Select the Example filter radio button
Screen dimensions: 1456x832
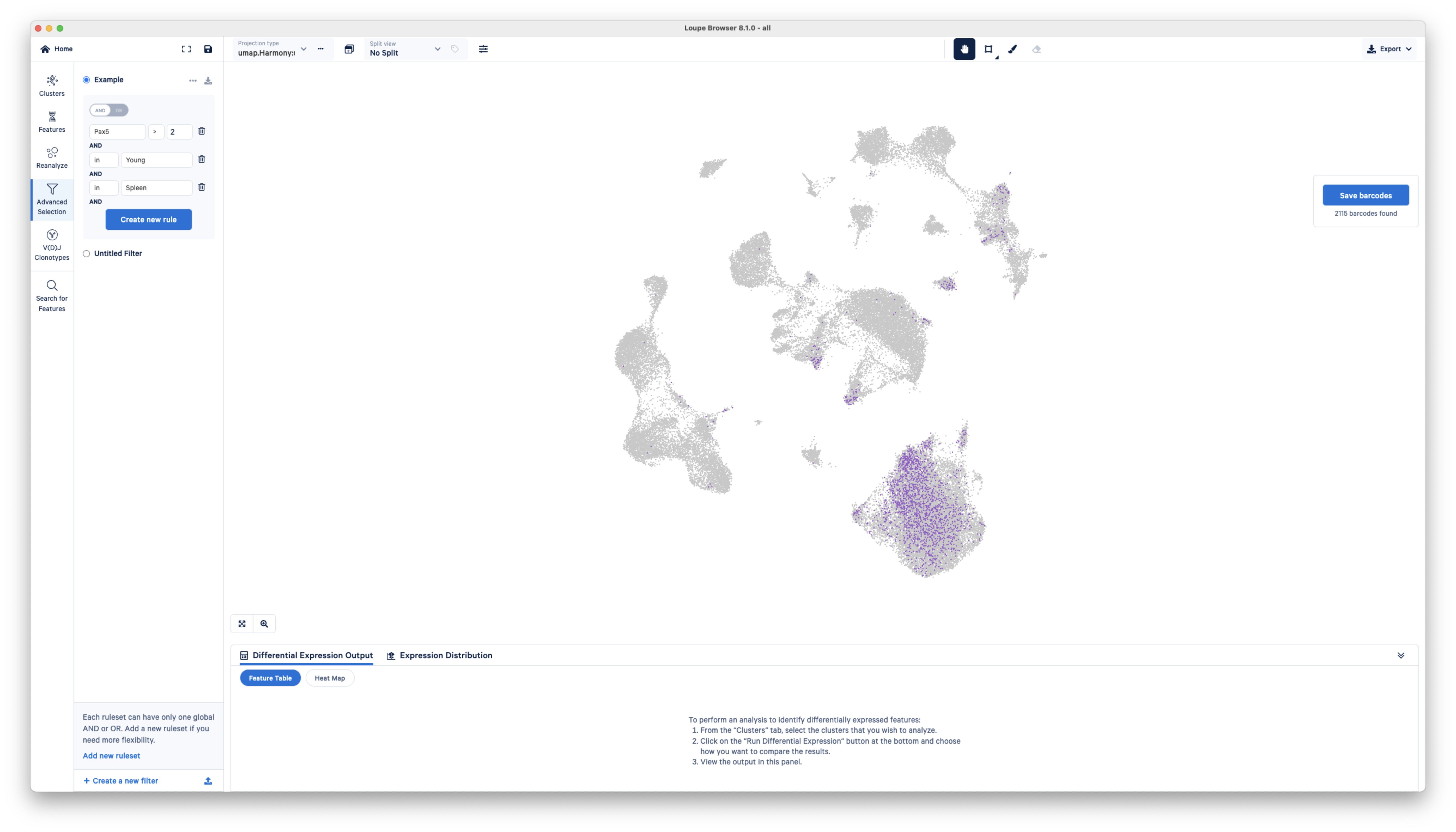(x=87, y=80)
